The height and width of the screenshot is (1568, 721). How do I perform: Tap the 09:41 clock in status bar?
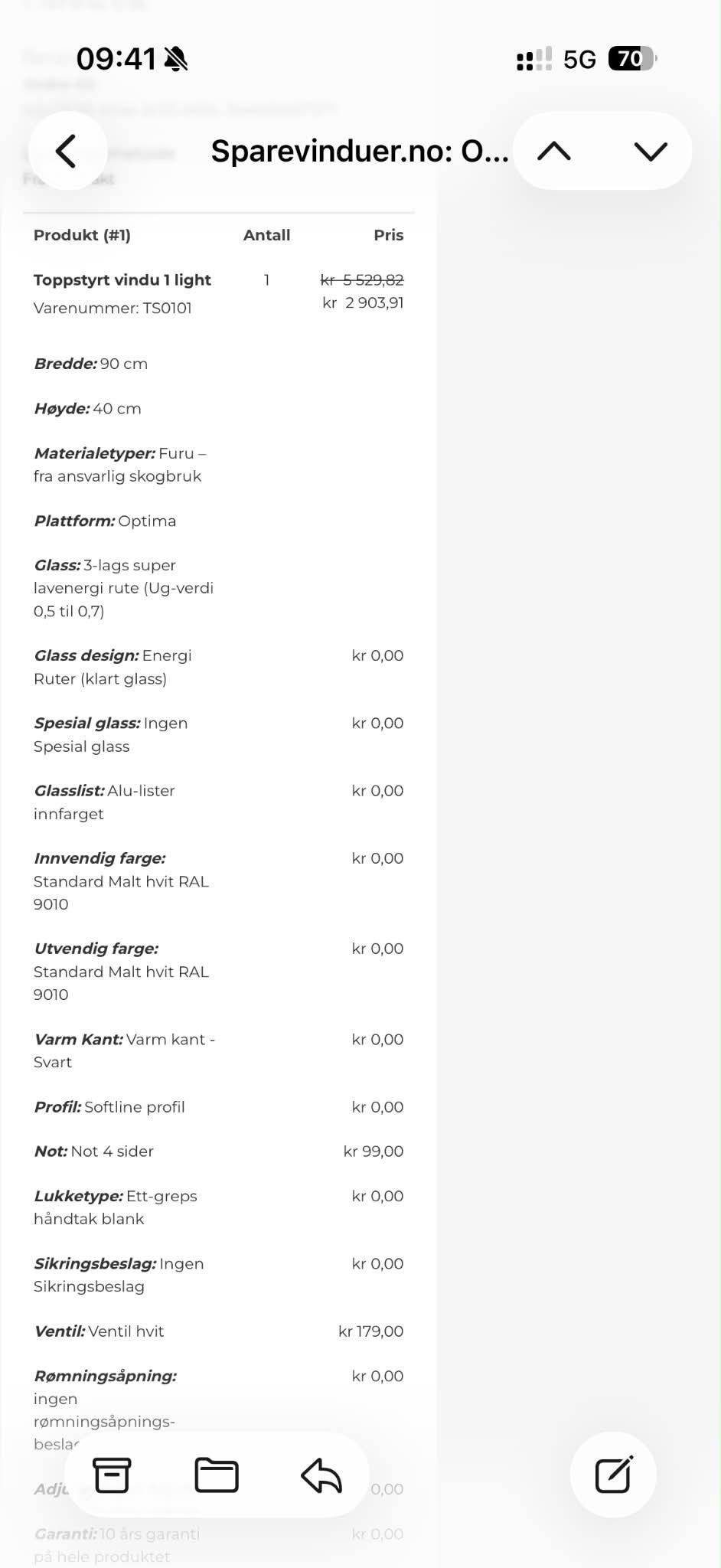coord(116,59)
